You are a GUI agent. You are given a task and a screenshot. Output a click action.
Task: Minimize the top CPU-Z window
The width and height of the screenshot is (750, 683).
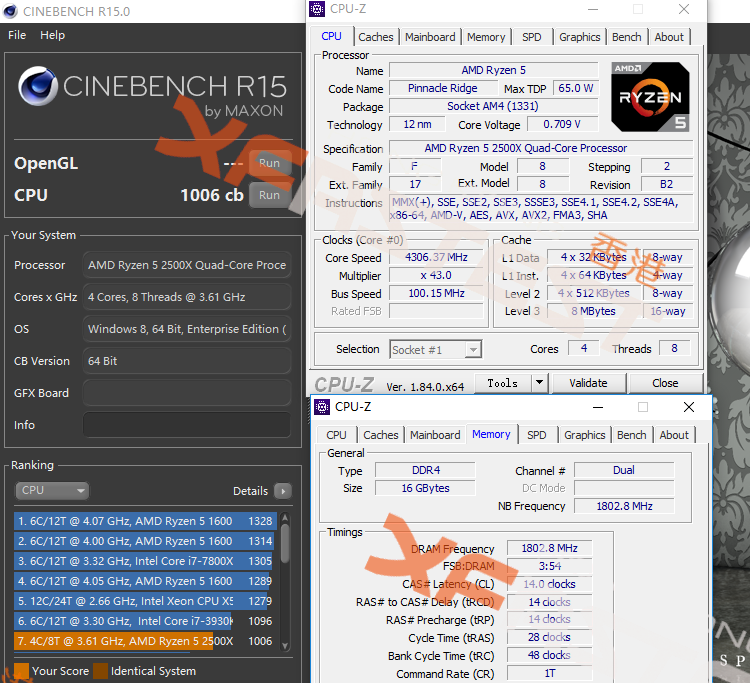pyautogui.click(x=593, y=9)
